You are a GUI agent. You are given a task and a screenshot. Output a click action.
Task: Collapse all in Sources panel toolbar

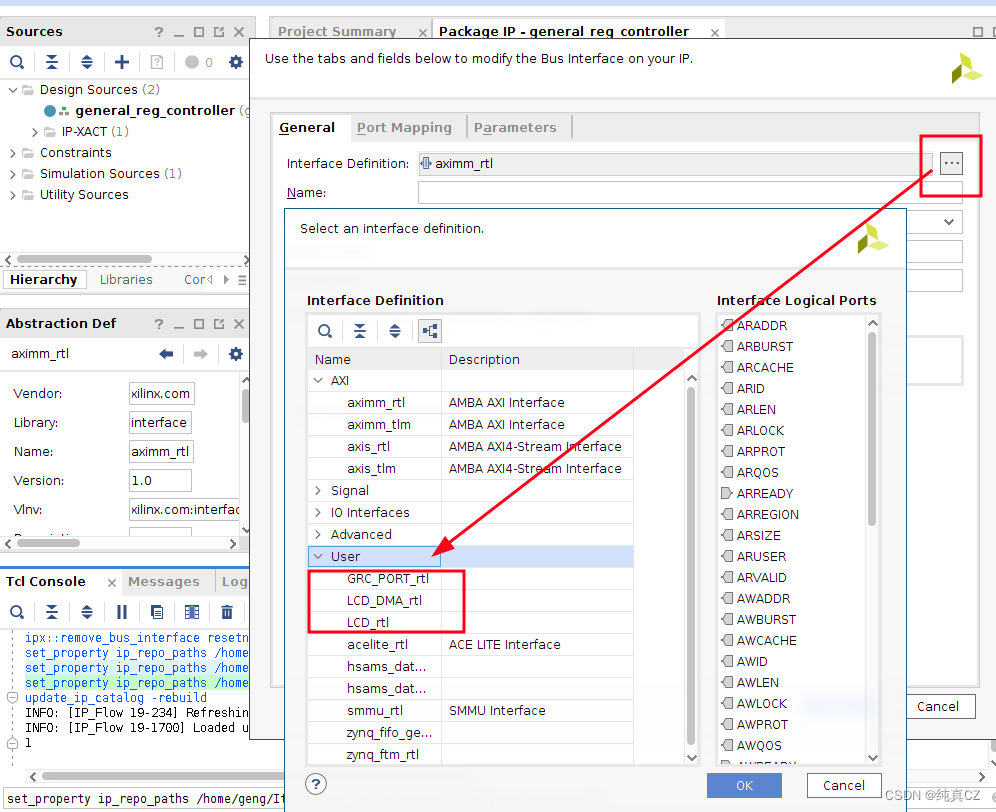(x=52, y=62)
